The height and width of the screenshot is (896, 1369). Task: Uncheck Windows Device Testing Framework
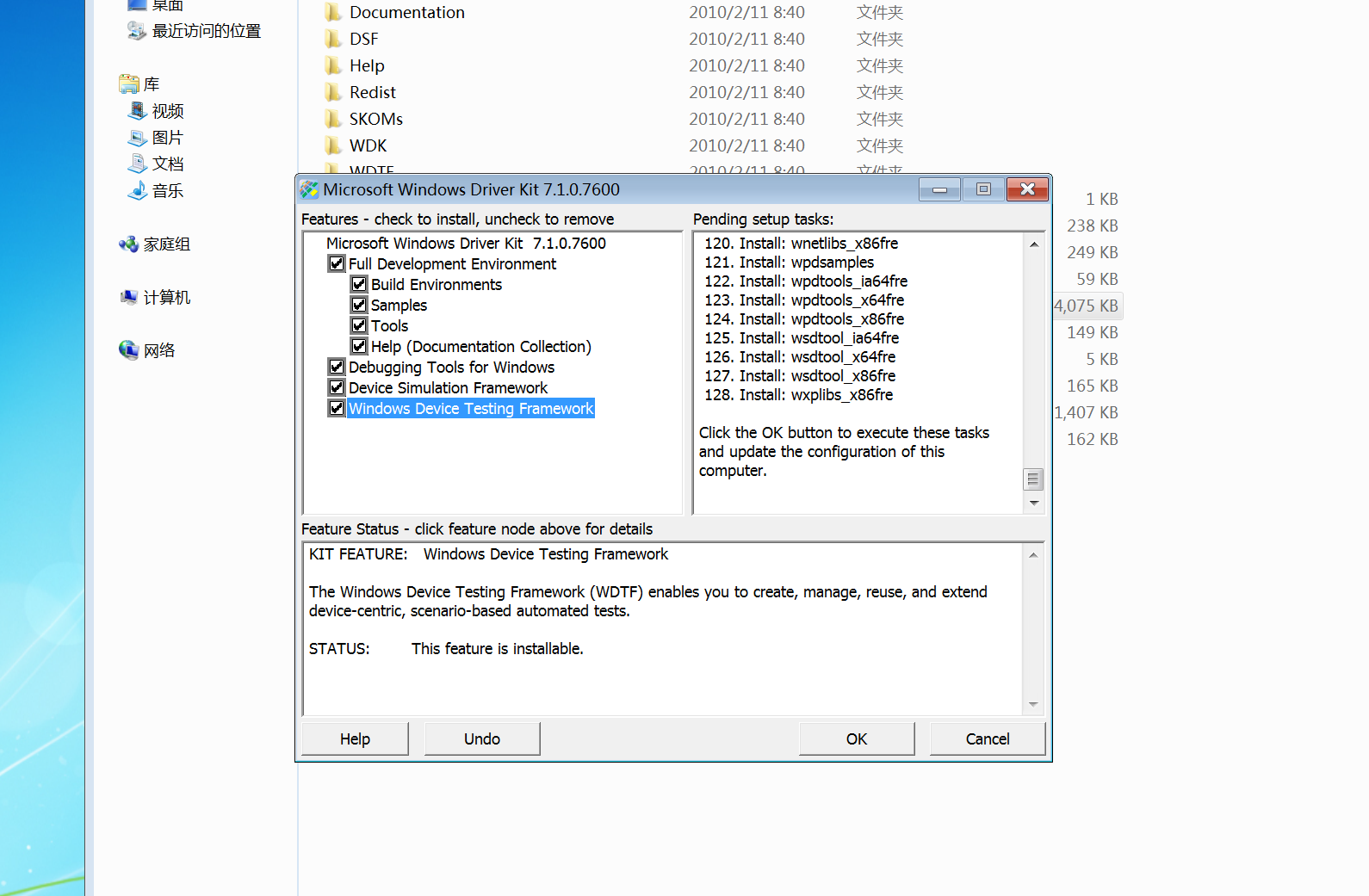tap(337, 408)
